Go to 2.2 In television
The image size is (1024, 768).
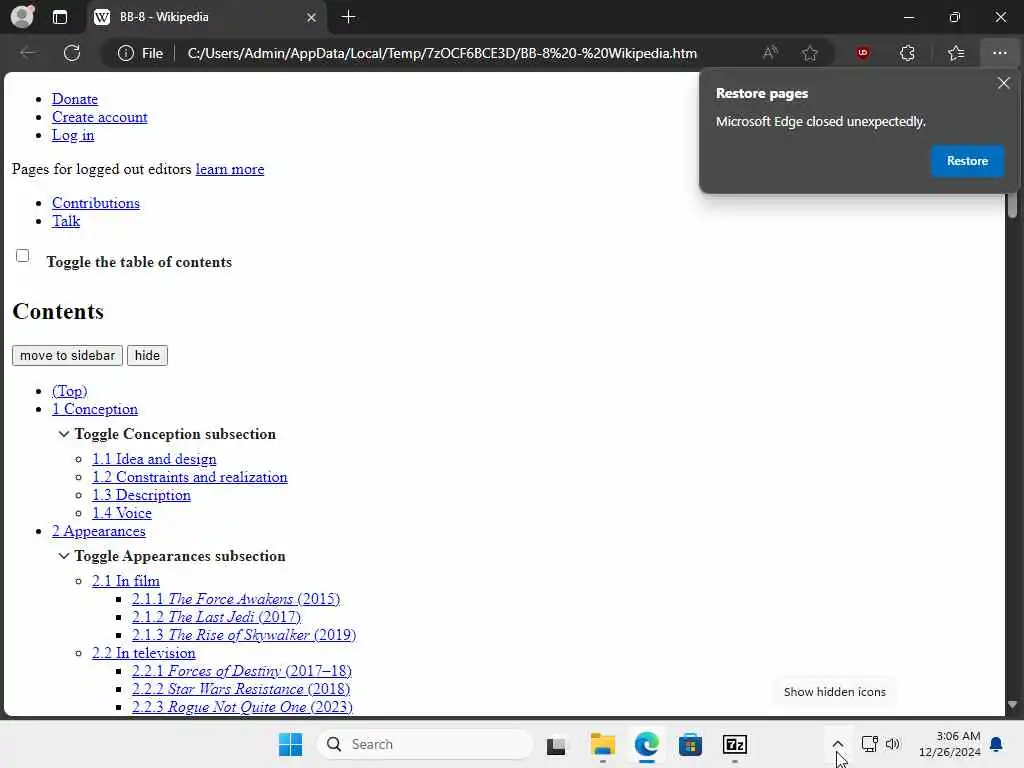pyautogui.click(x=144, y=653)
